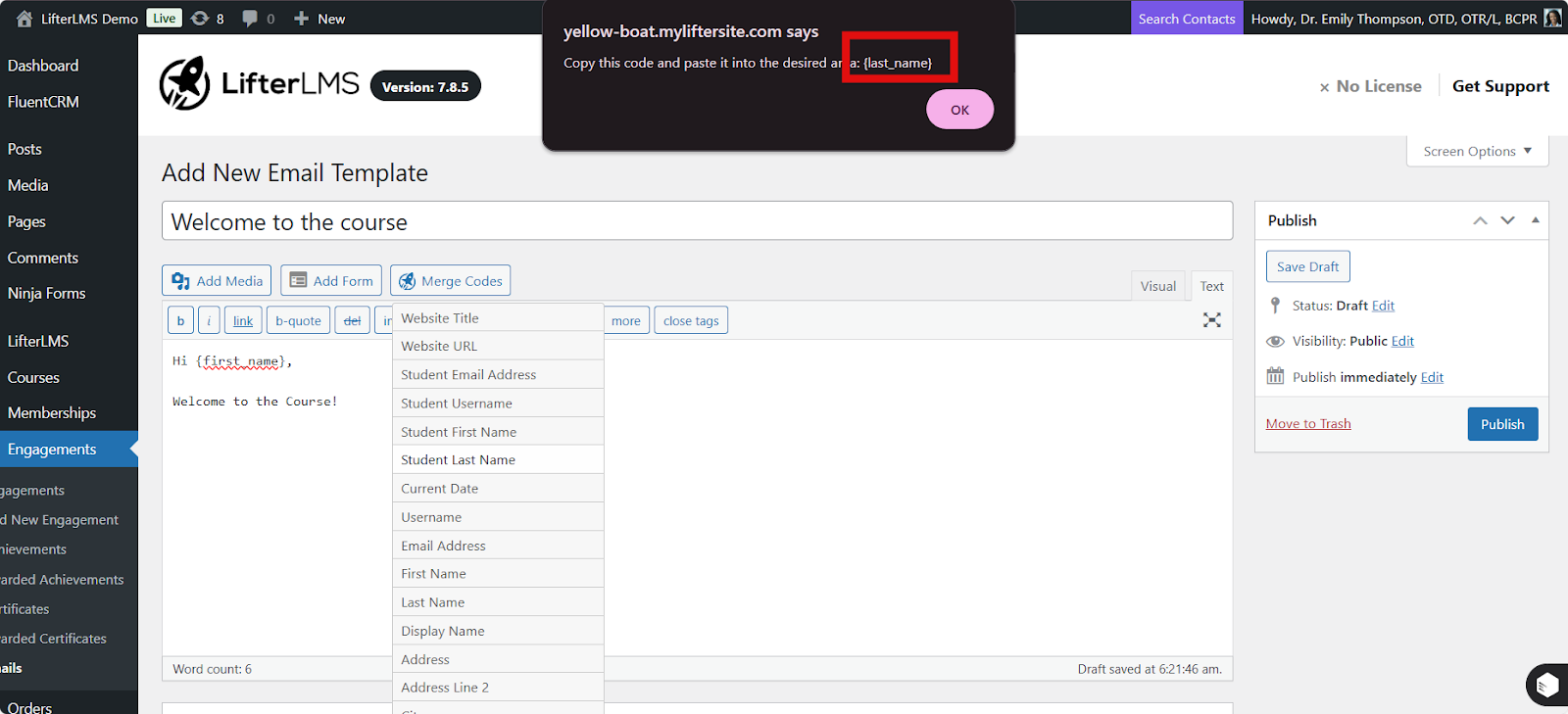Switch to the Visual editor tab
The image size is (1568, 714).
1157,286
